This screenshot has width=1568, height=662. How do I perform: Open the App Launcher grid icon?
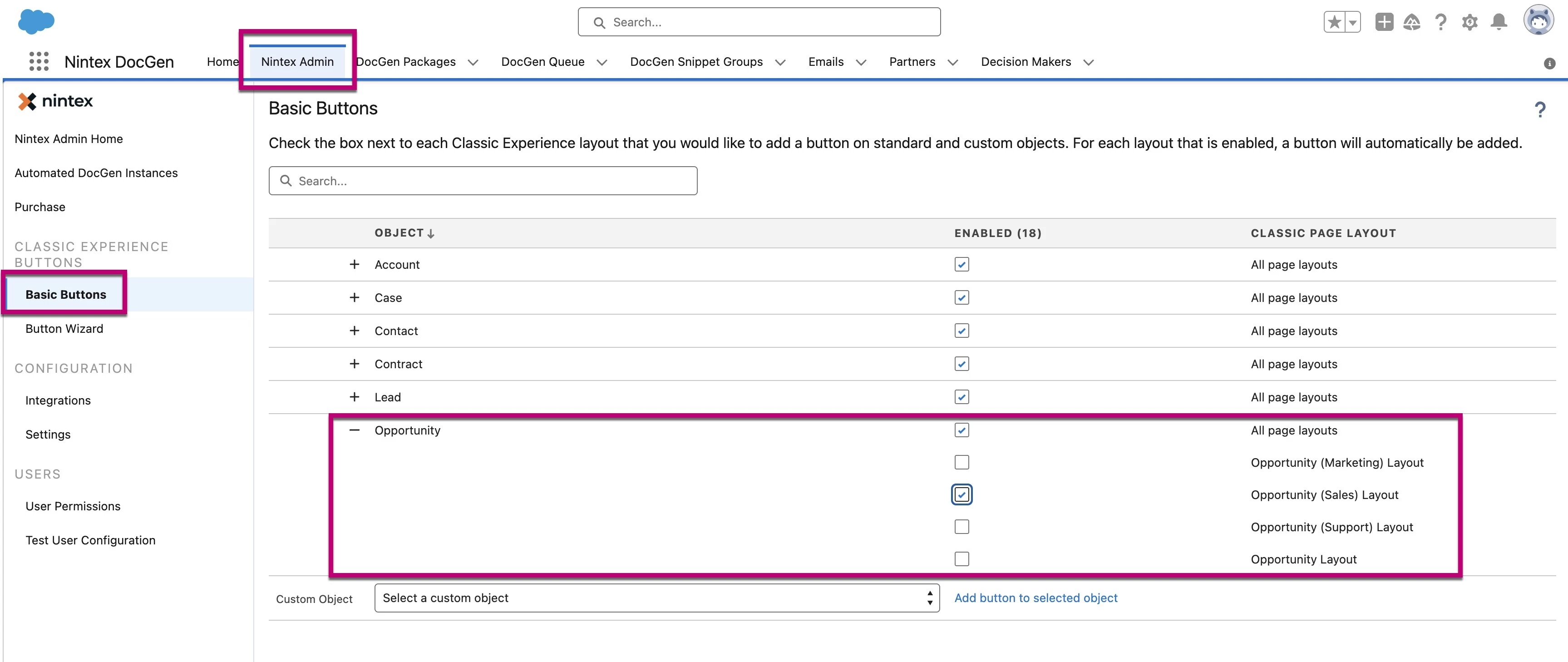39,61
